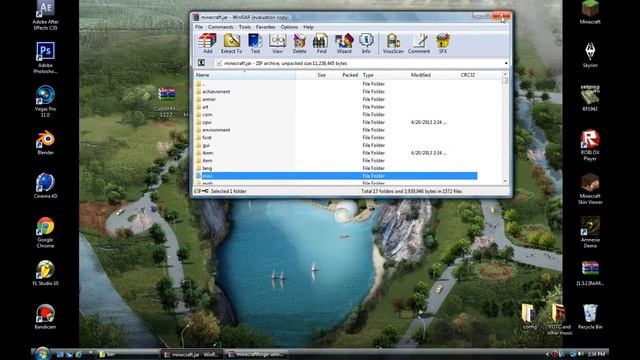Switch to the minecraftforge taskbar button
Screen dimensions: 640x360
tap(256, 354)
